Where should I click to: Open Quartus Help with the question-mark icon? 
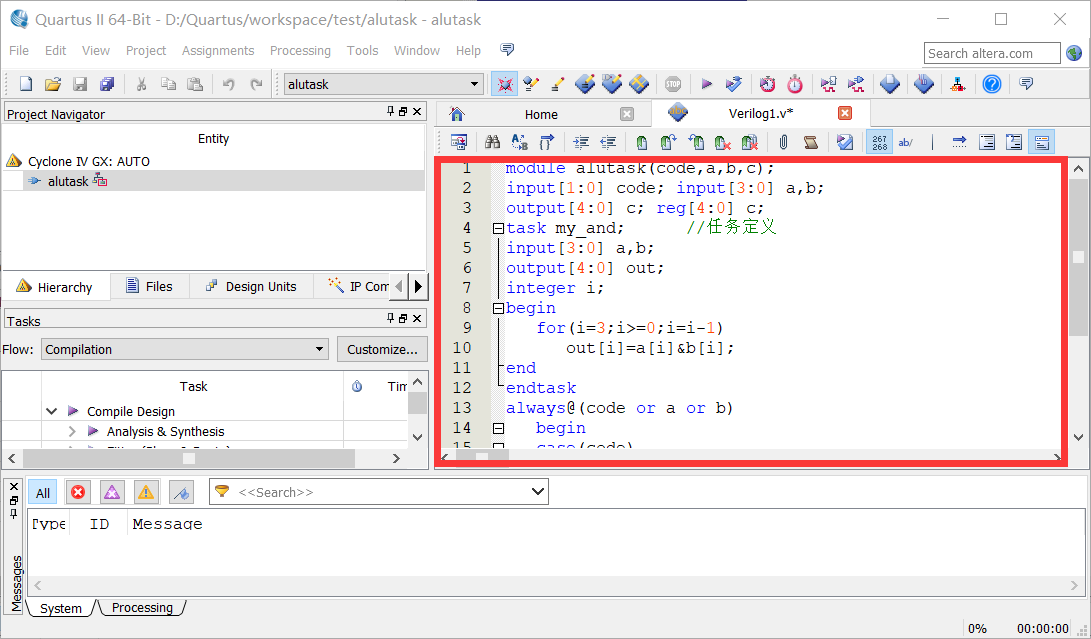click(x=992, y=84)
